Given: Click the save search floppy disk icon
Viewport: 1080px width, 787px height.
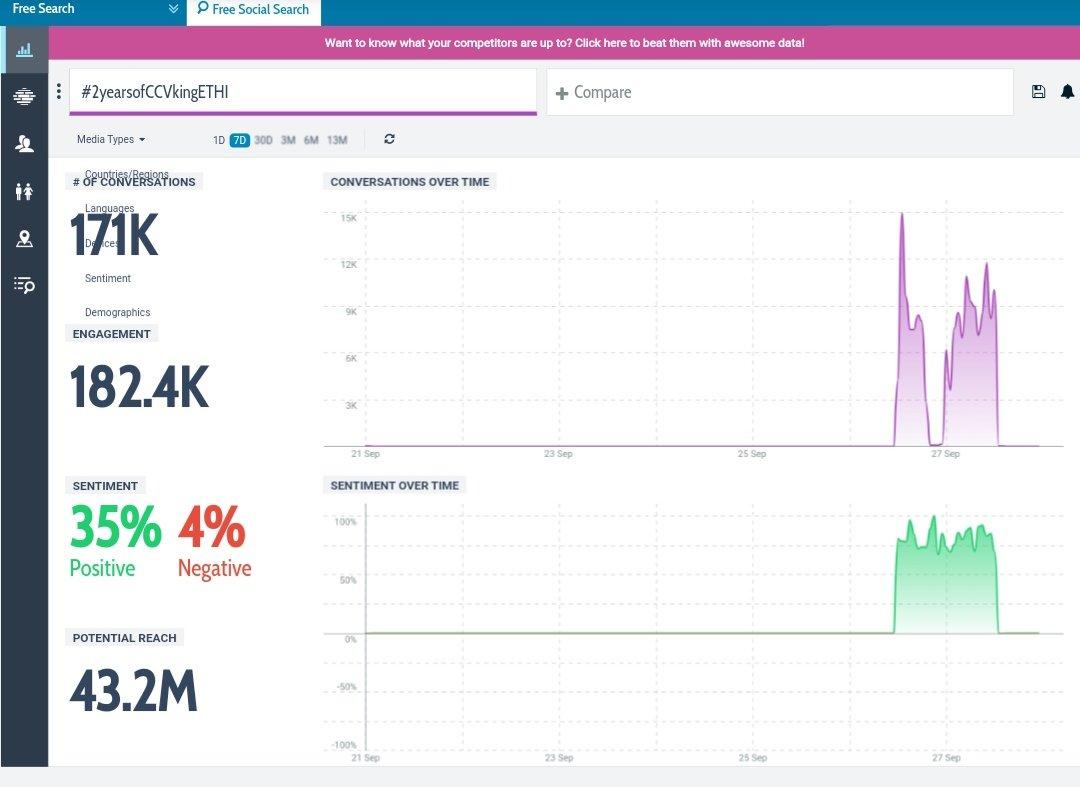Looking at the screenshot, I should (x=1039, y=92).
